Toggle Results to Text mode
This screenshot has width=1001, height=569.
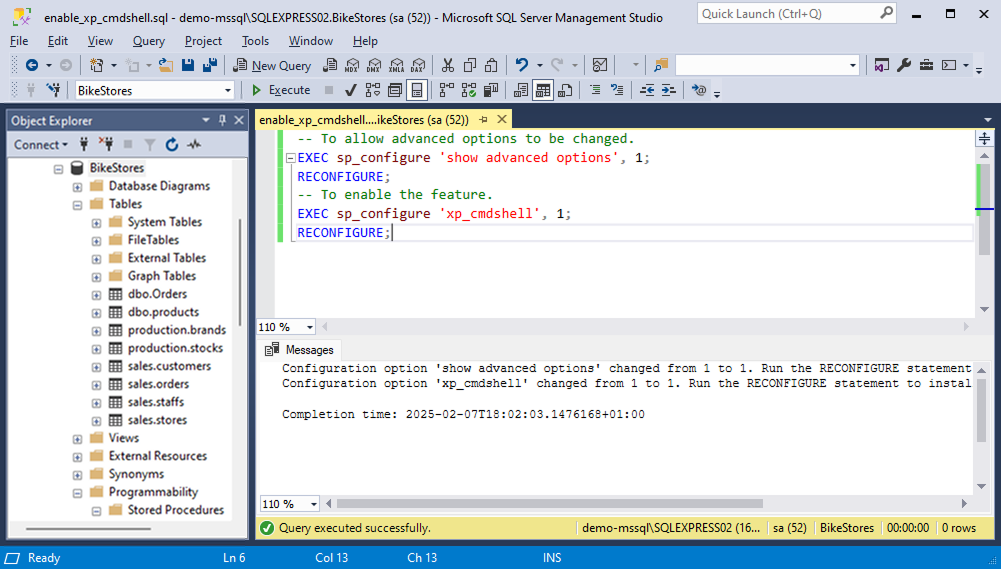tap(521, 90)
